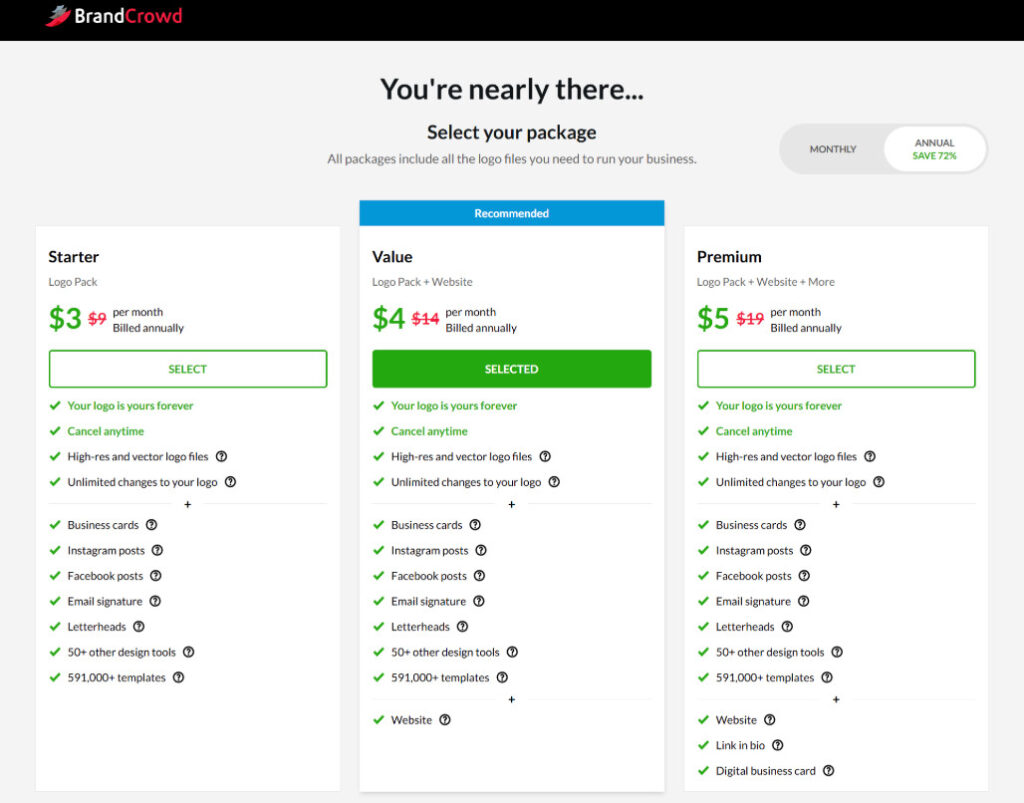Click the BrandCrowd logo in the header
Image resolution: width=1024 pixels, height=803 pixels.
pos(113,16)
